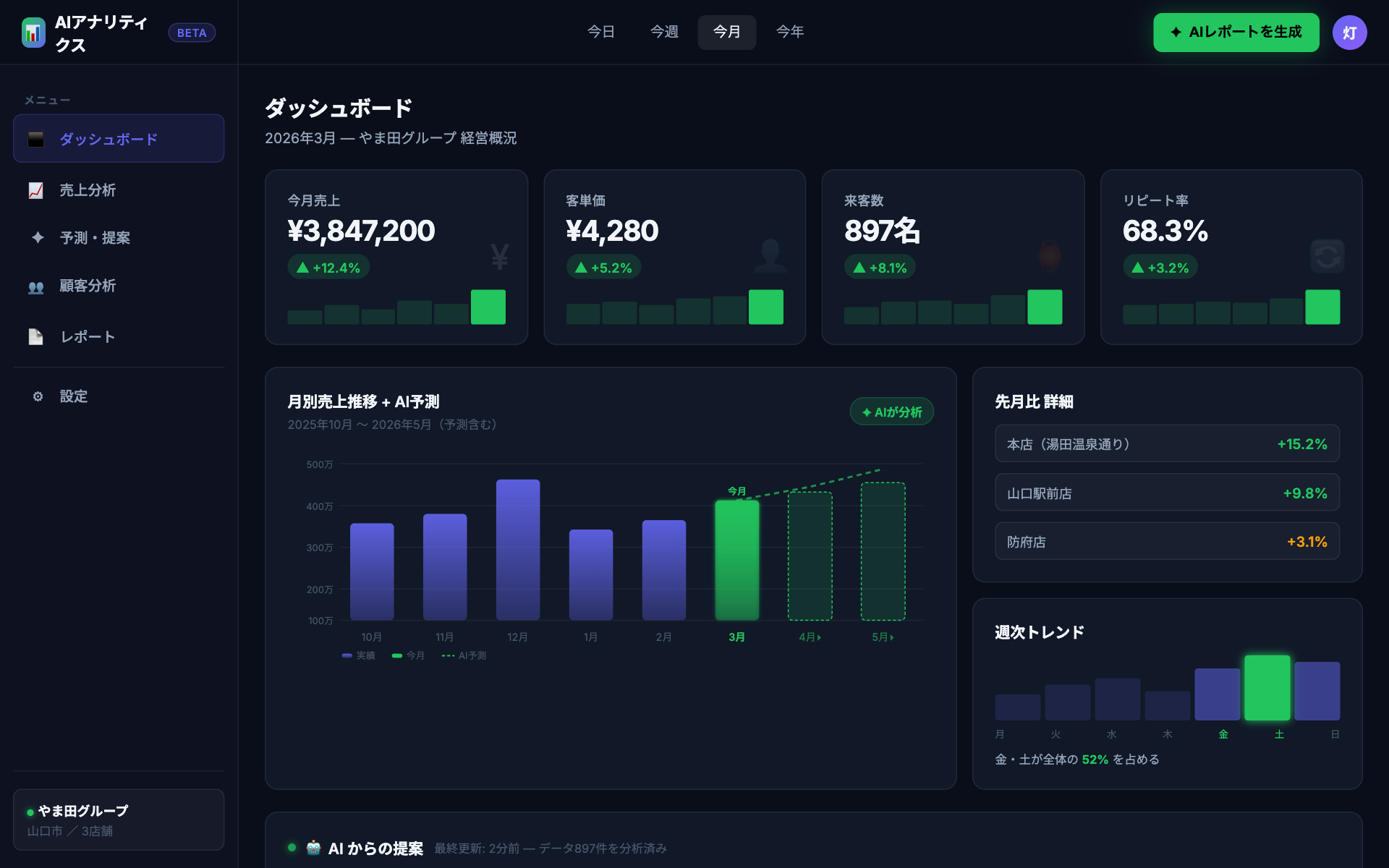Select 本店（湯田温泉通り）in 先月比 詳細

[1167, 444]
